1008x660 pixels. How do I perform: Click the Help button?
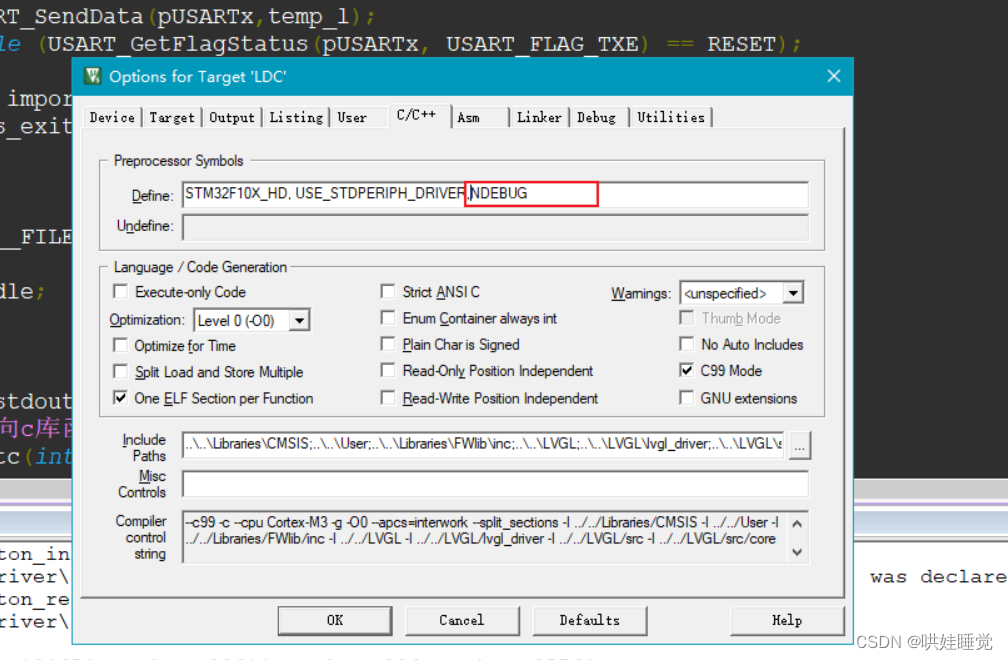tap(787, 620)
